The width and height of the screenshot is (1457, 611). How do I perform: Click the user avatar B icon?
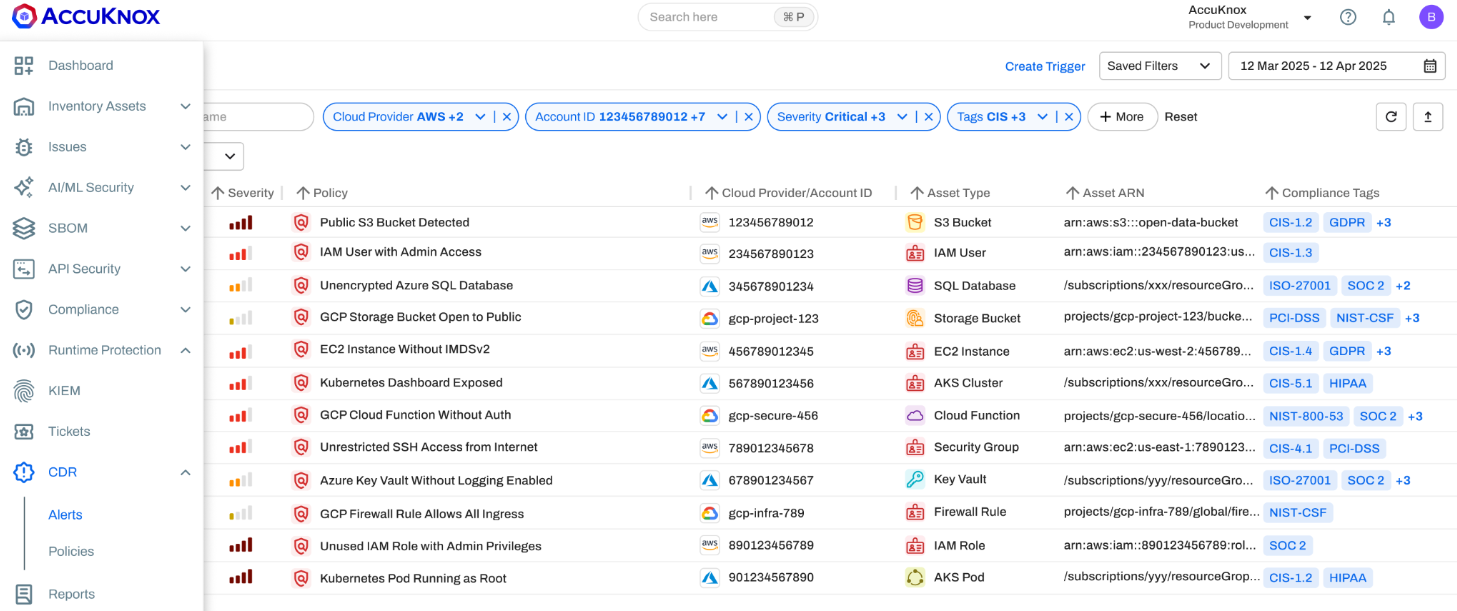[x=1431, y=17]
